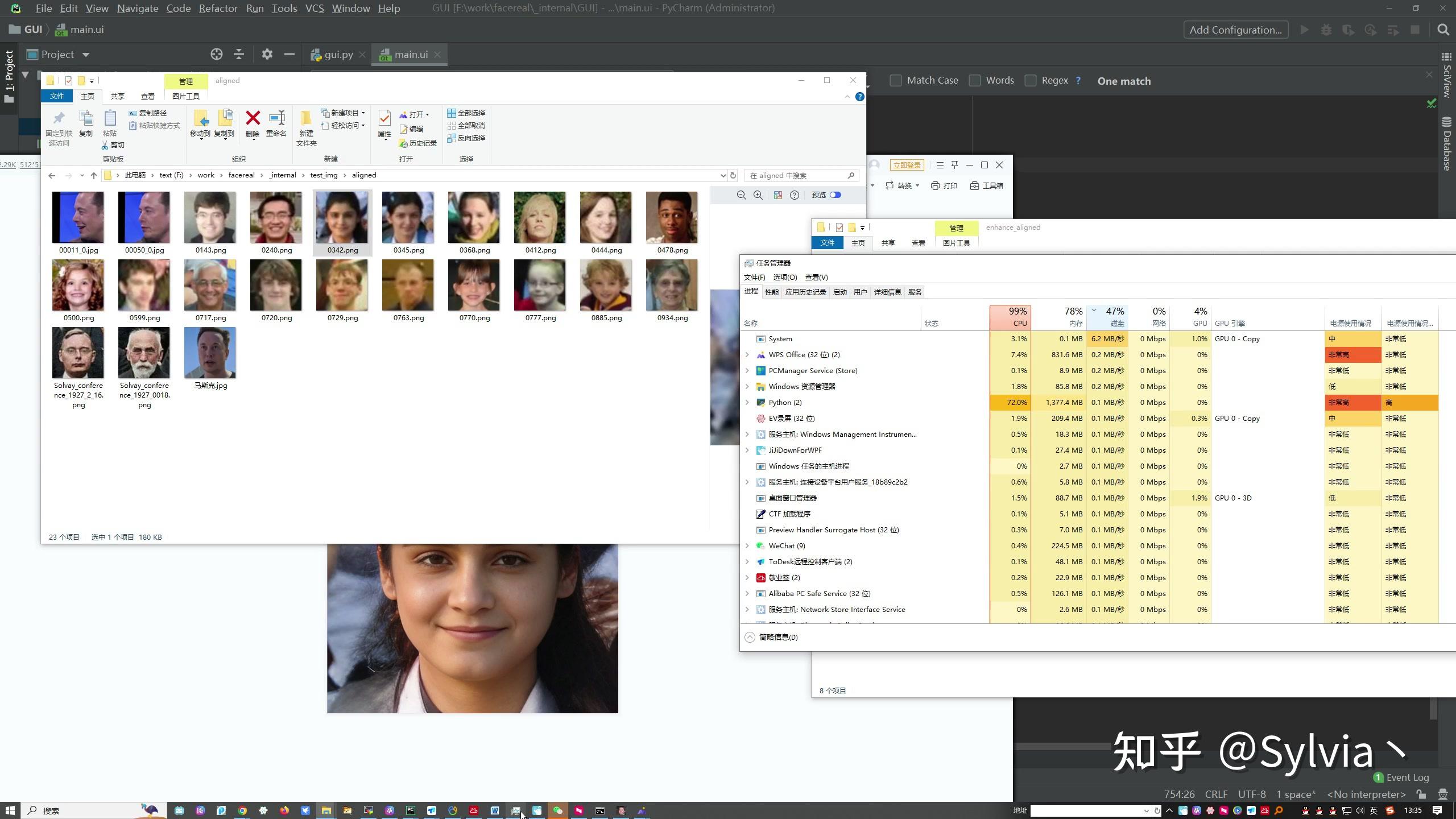Open Properties (属性) in the Explorer ribbon

[x=384, y=118]
